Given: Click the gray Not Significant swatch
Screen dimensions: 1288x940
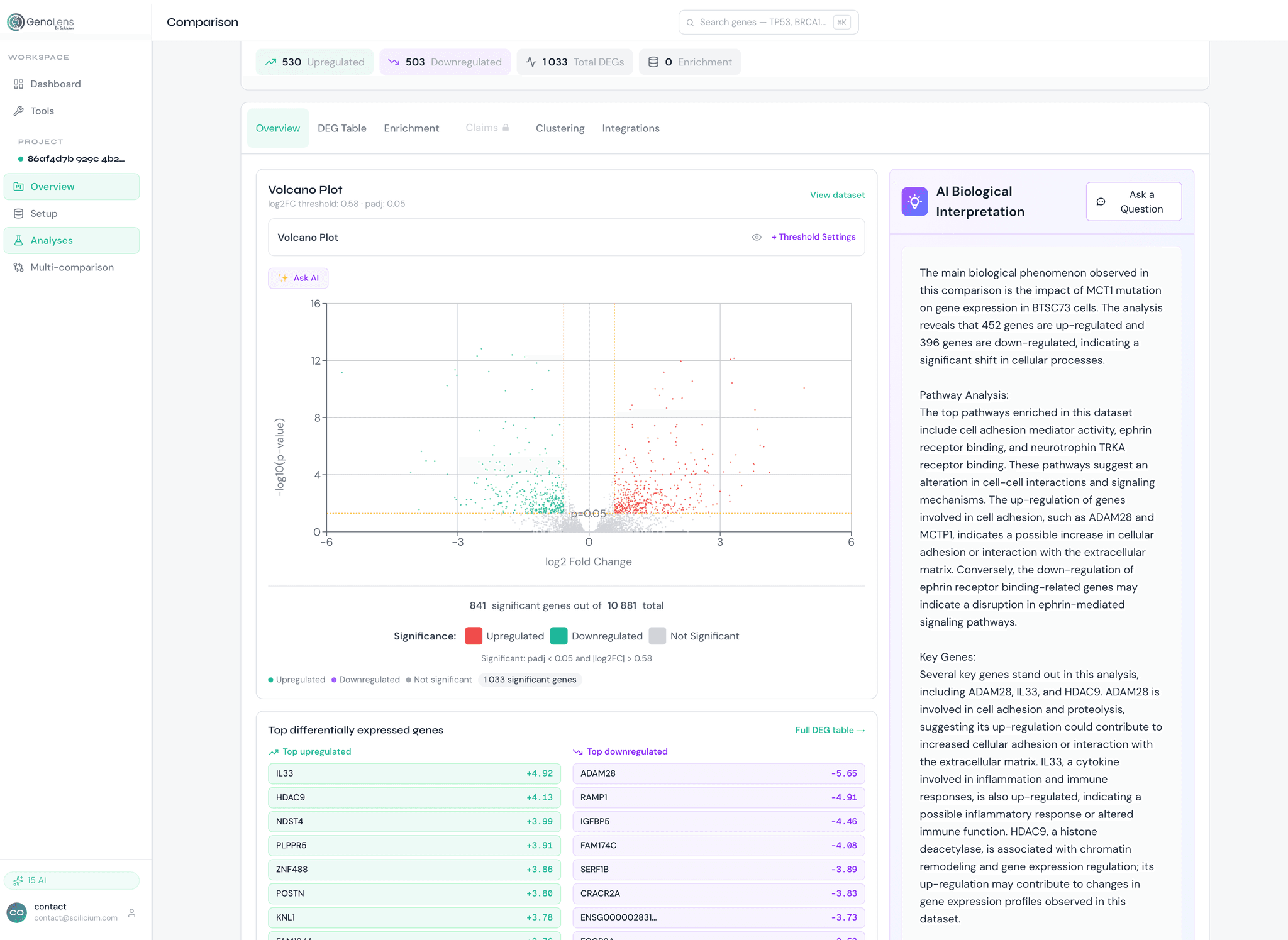Looking at the screenshot, I should pyautogui.click(x=657, y=636).
